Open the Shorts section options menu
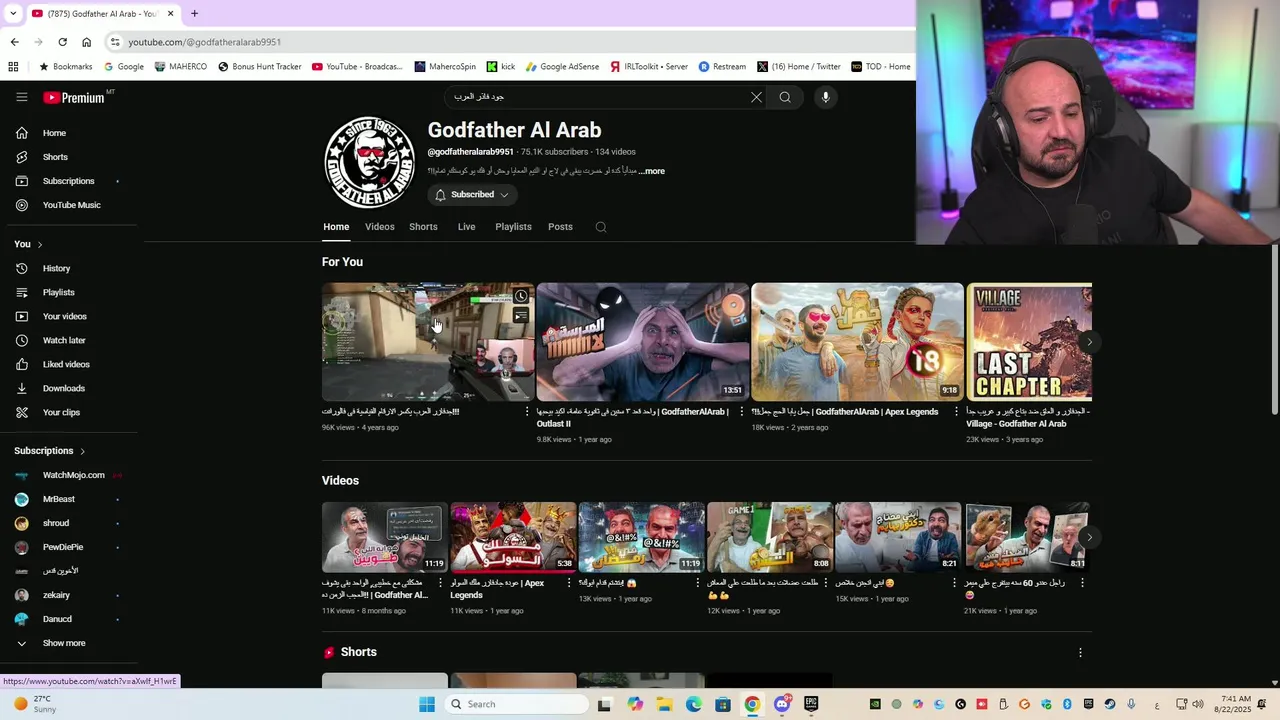The image size is (1280, 720). point(1080,652)
